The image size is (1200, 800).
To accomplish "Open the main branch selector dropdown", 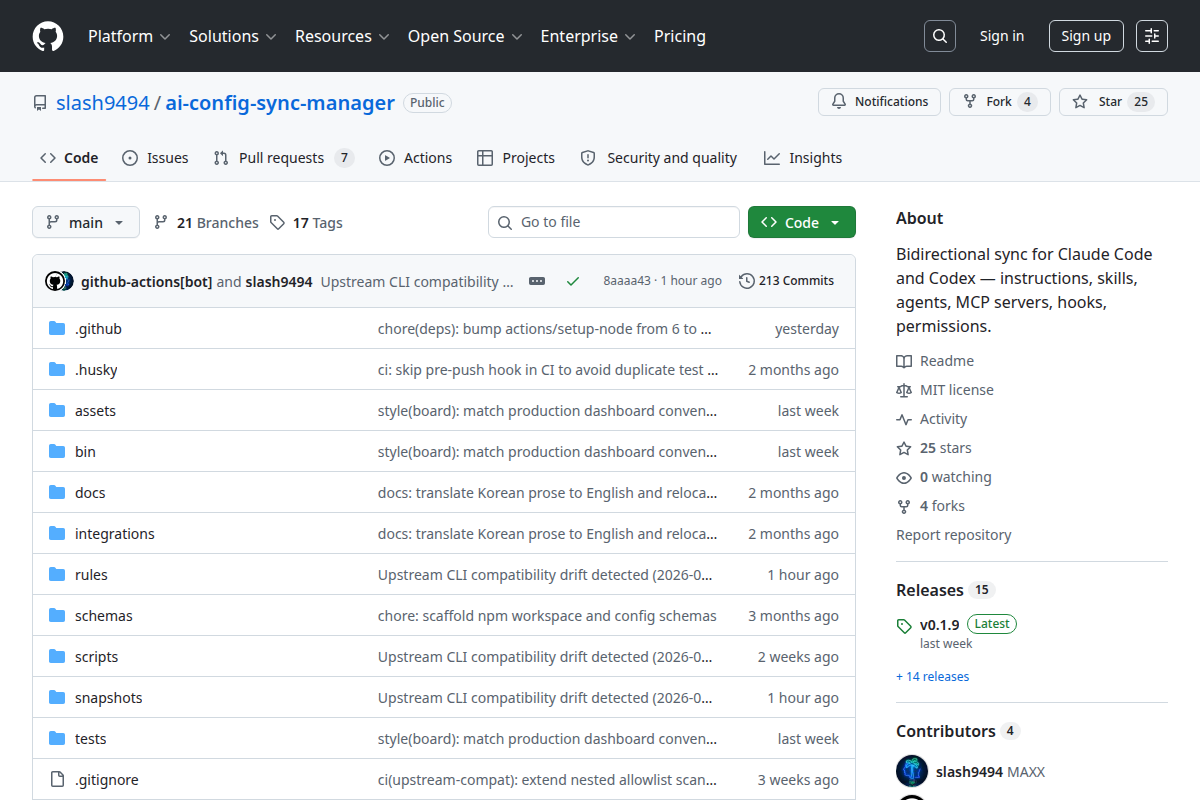I will tap(86, 222).
